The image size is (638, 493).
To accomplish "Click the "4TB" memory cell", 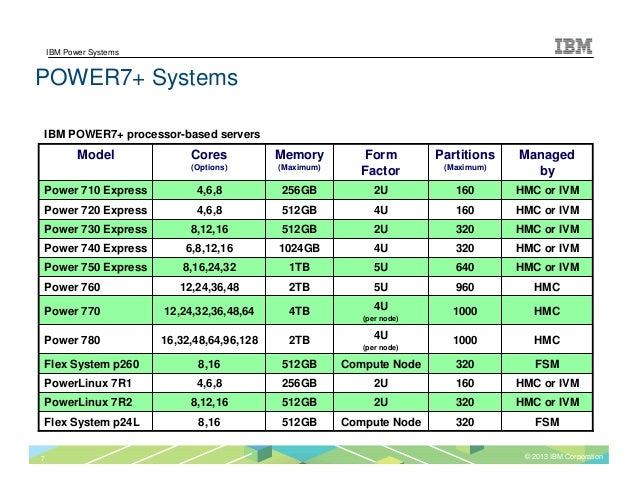I will [299, 311].
